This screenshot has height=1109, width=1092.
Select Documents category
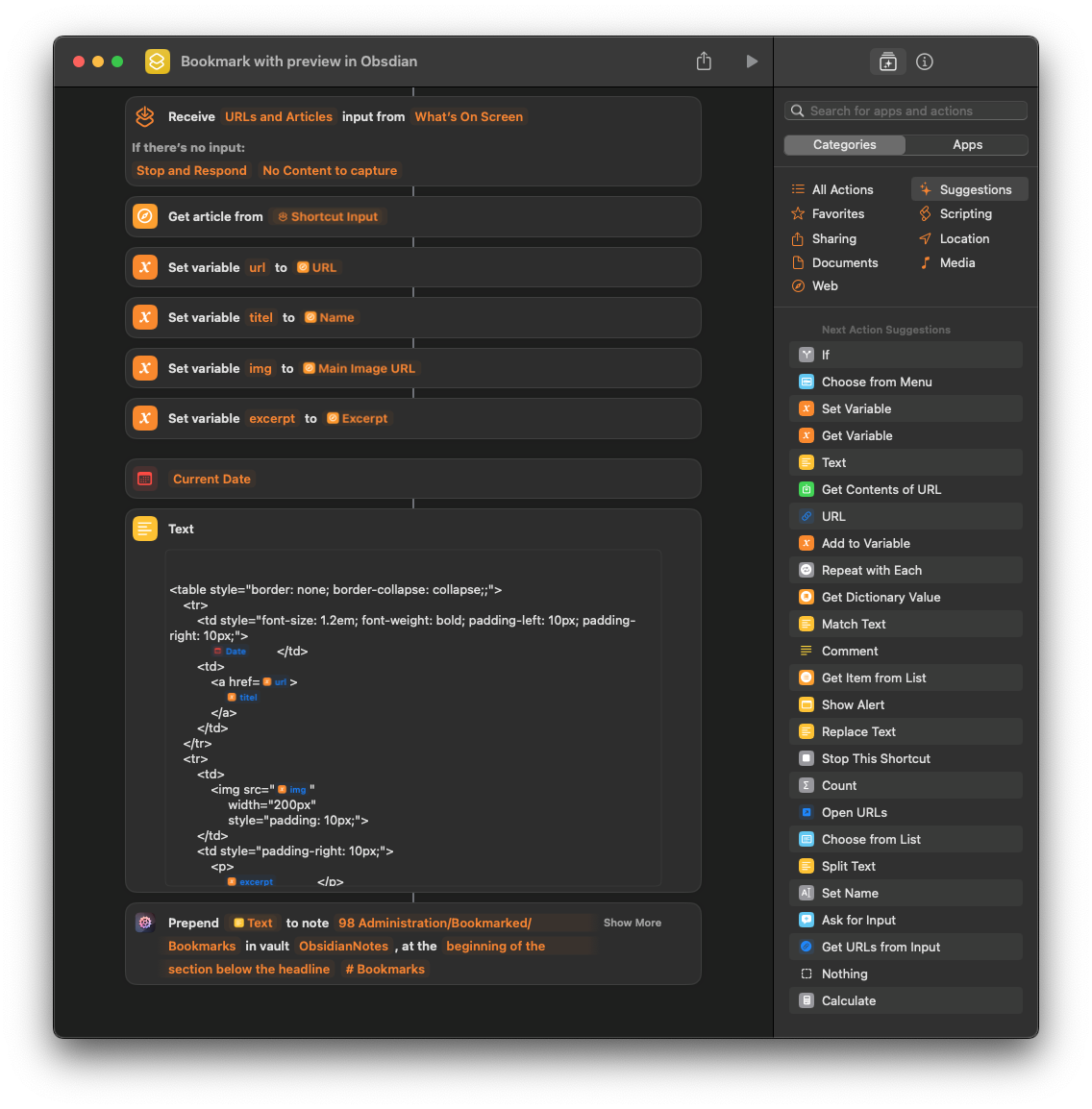[x=844, y=262]
